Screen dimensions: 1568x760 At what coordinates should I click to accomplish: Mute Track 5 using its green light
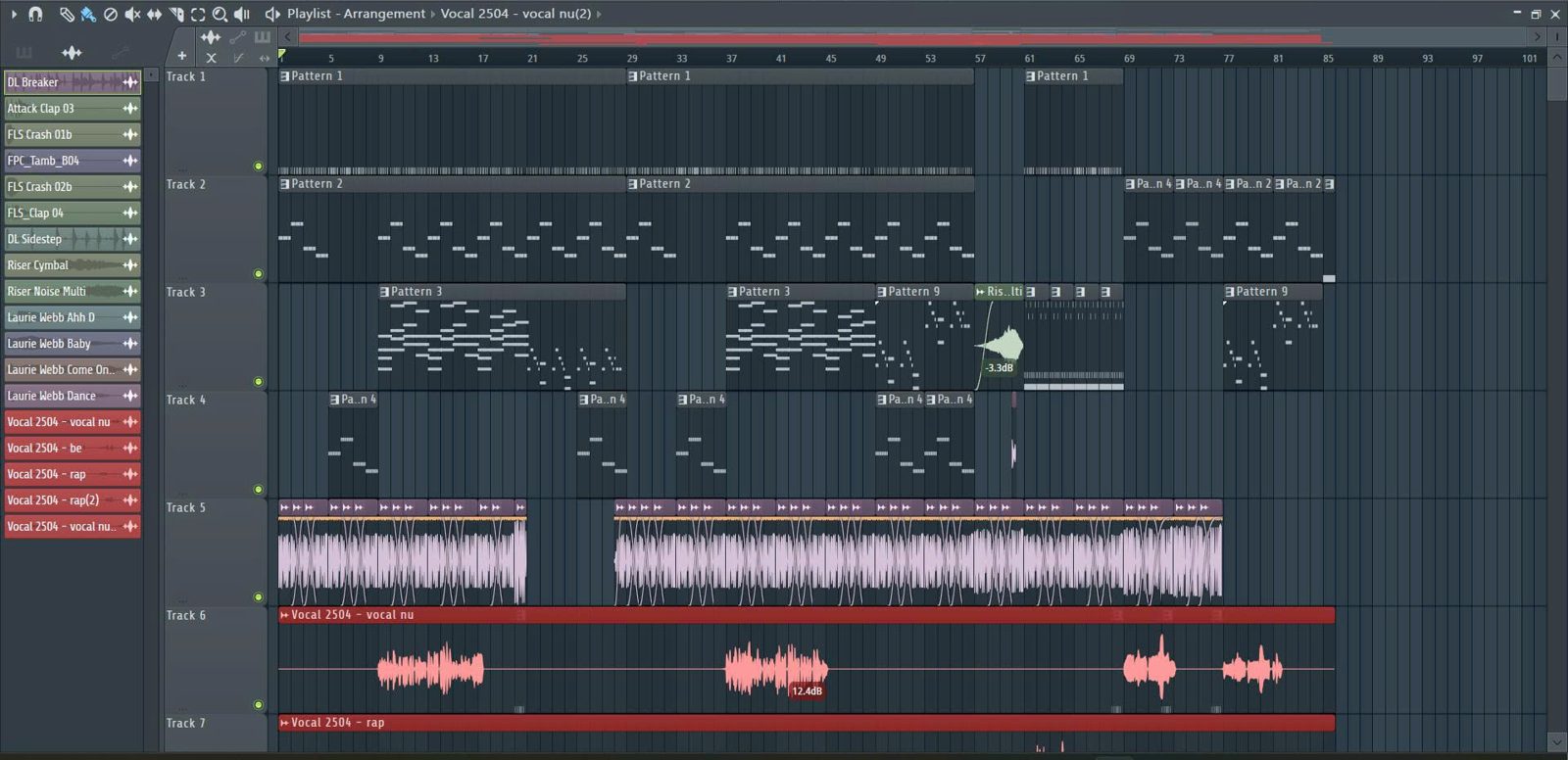pos(259,597)
